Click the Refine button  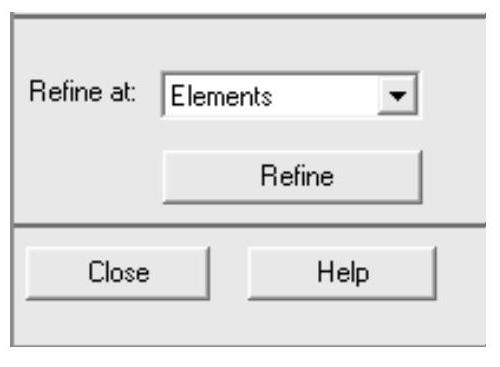coord(292,177)
